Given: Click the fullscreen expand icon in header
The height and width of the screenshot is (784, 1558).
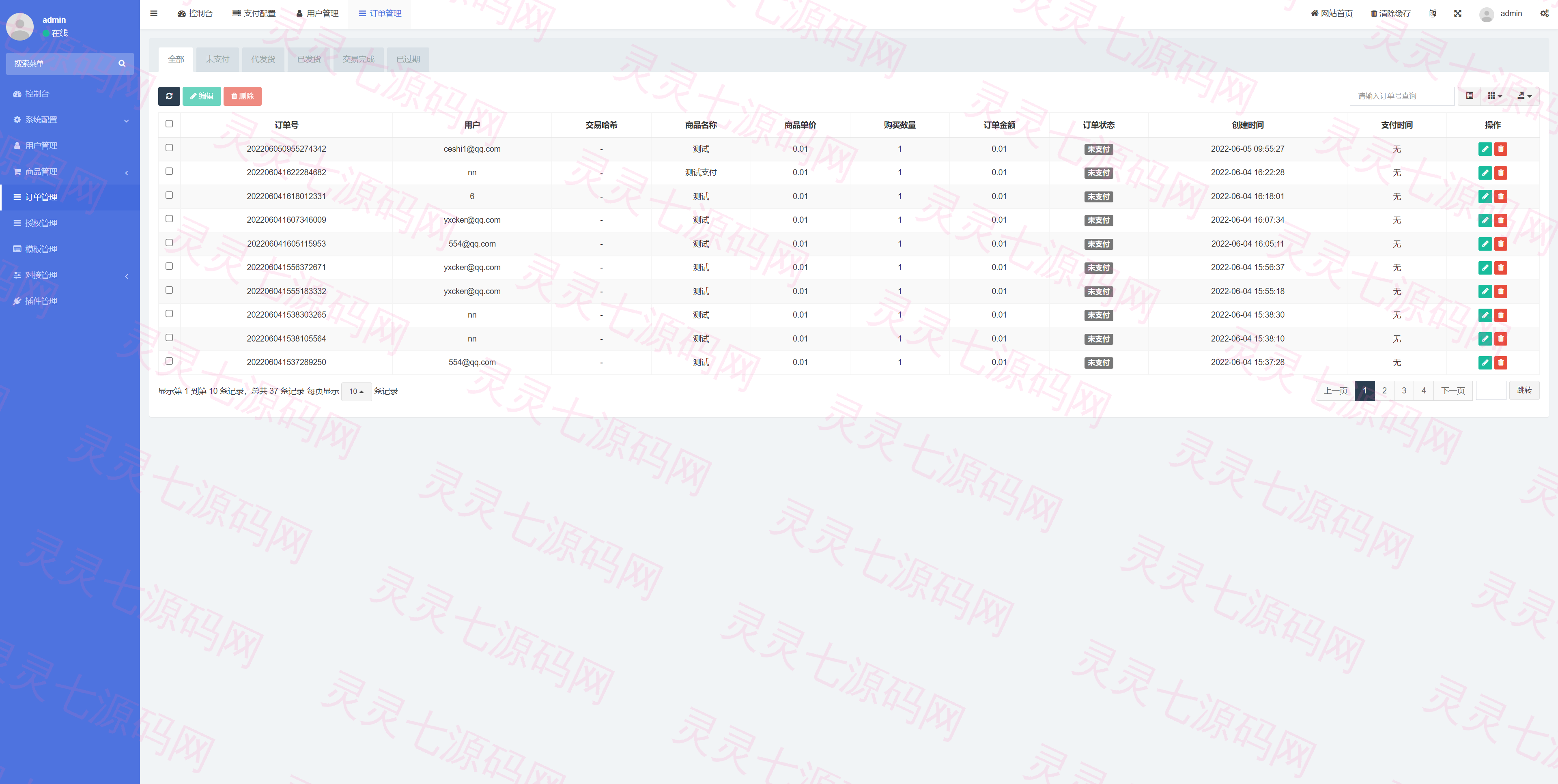Looking at the screenshot, I should [x=1458, y=13].
